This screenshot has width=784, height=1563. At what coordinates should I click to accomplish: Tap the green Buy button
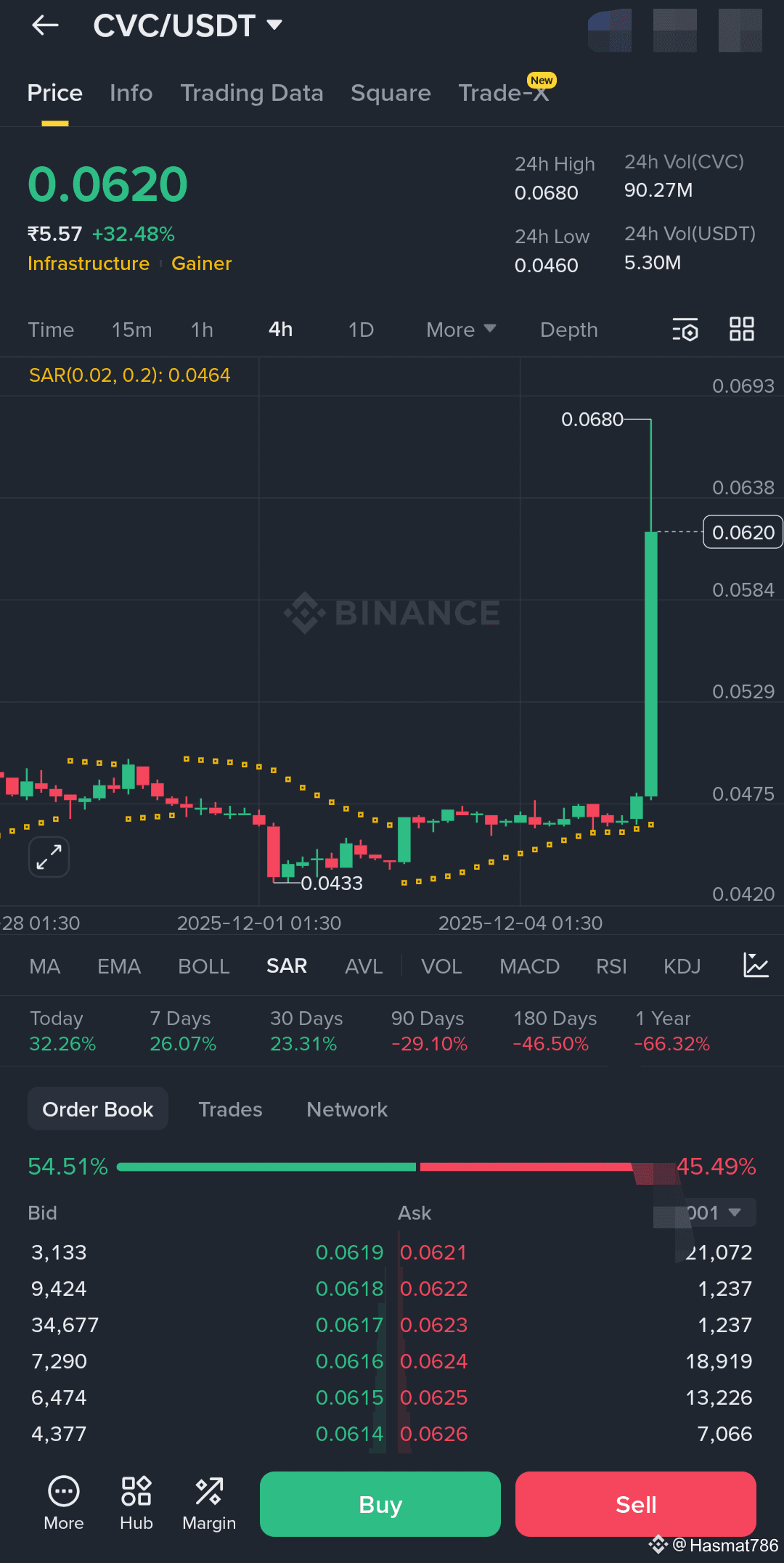(x=380, y=1504)
